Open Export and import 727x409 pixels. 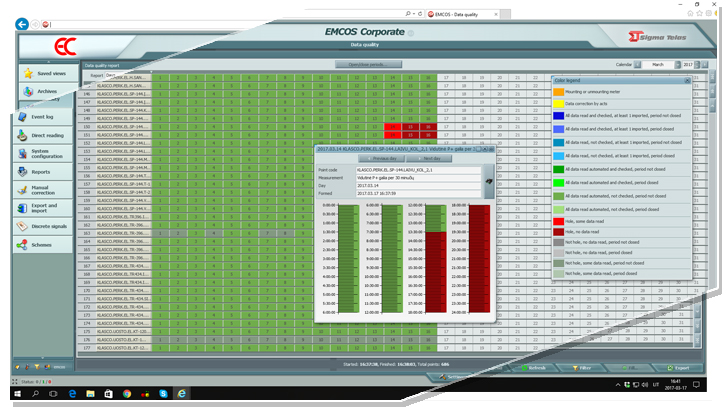(x=44, y=208)
